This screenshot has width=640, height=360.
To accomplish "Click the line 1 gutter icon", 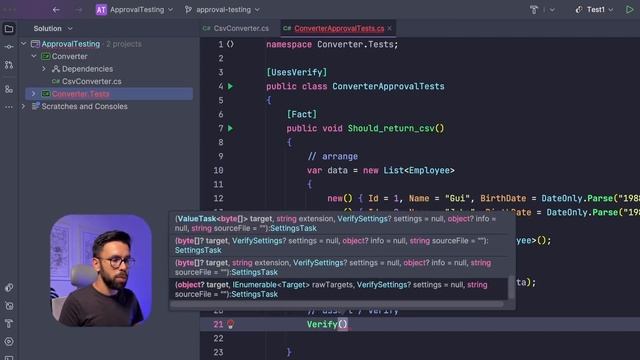I will click(x=231, y=44).
